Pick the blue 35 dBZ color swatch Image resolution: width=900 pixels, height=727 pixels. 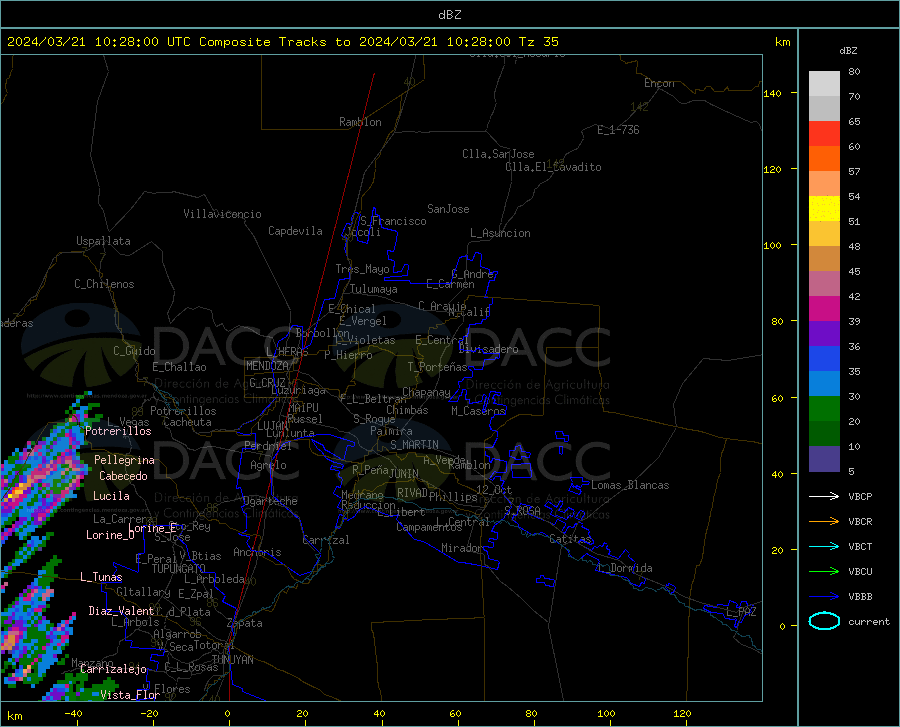pos(824,359)
